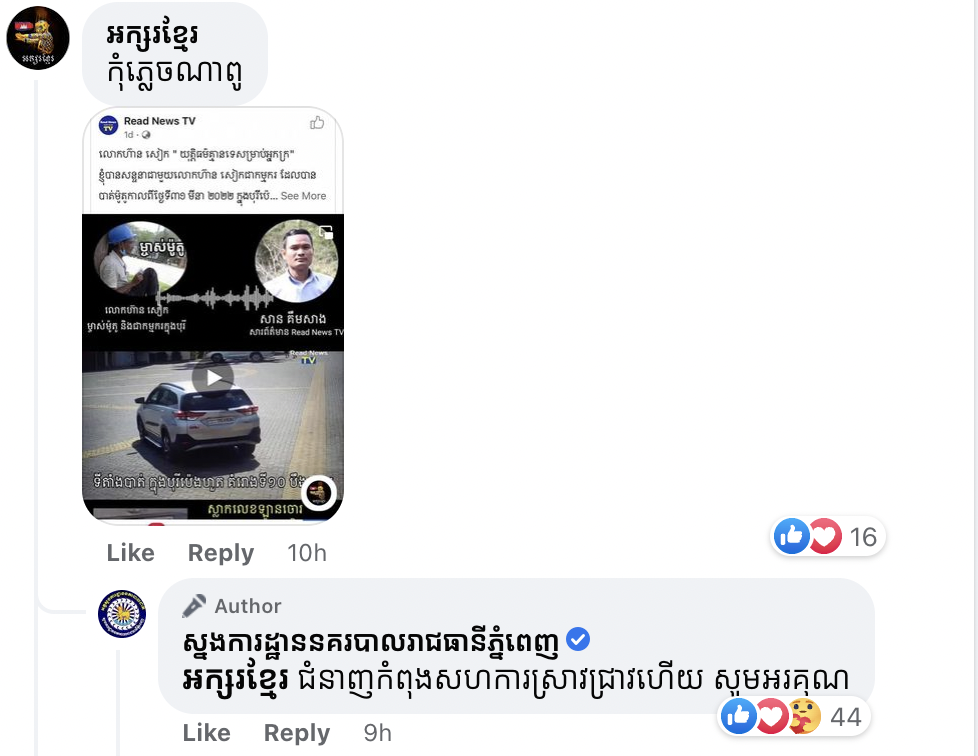The image size is (978, 756).
Task: Click the blue verified badge icon
Action: click(578, 639)
